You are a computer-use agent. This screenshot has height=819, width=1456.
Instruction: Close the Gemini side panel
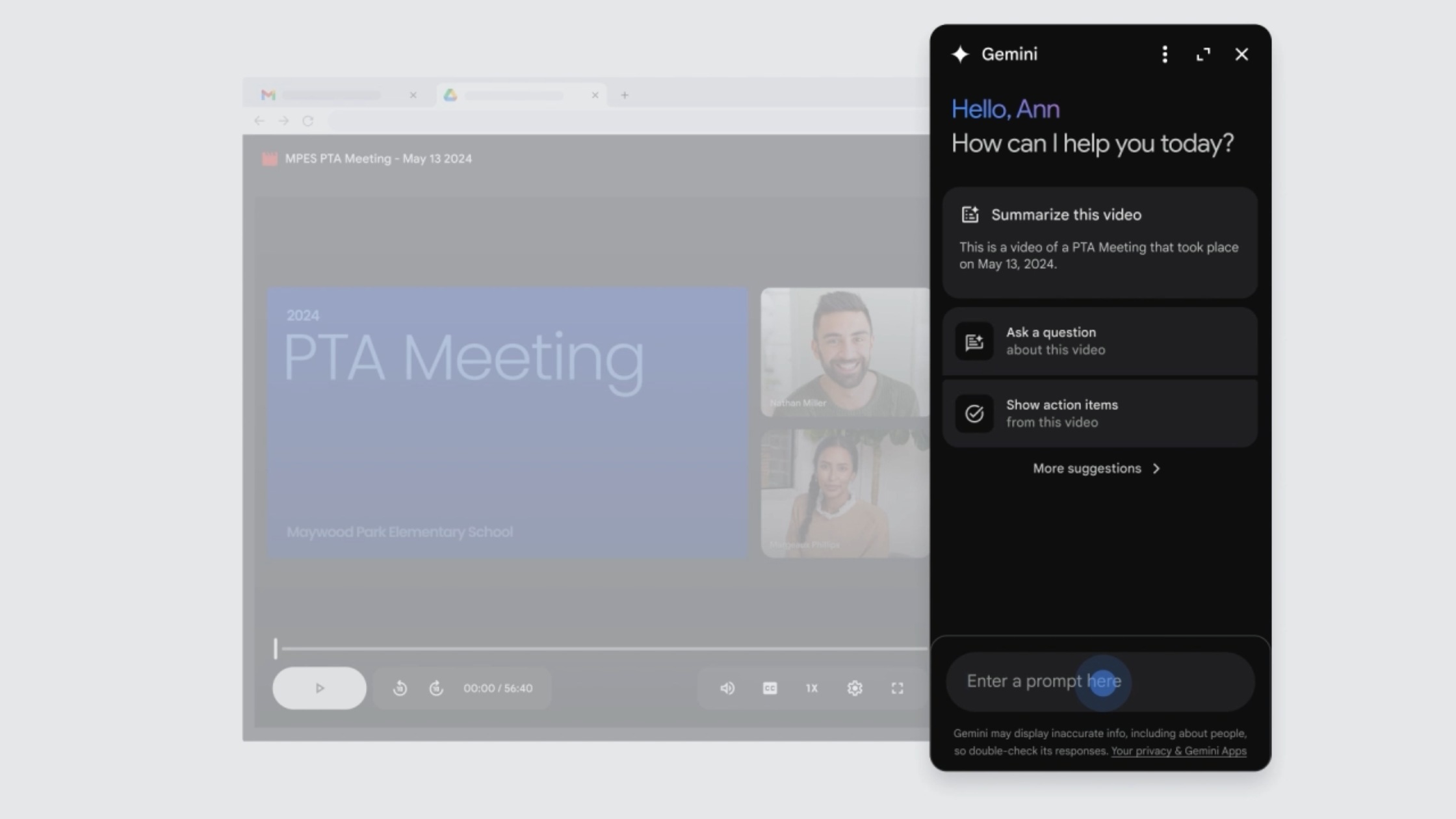point(1241,55)
